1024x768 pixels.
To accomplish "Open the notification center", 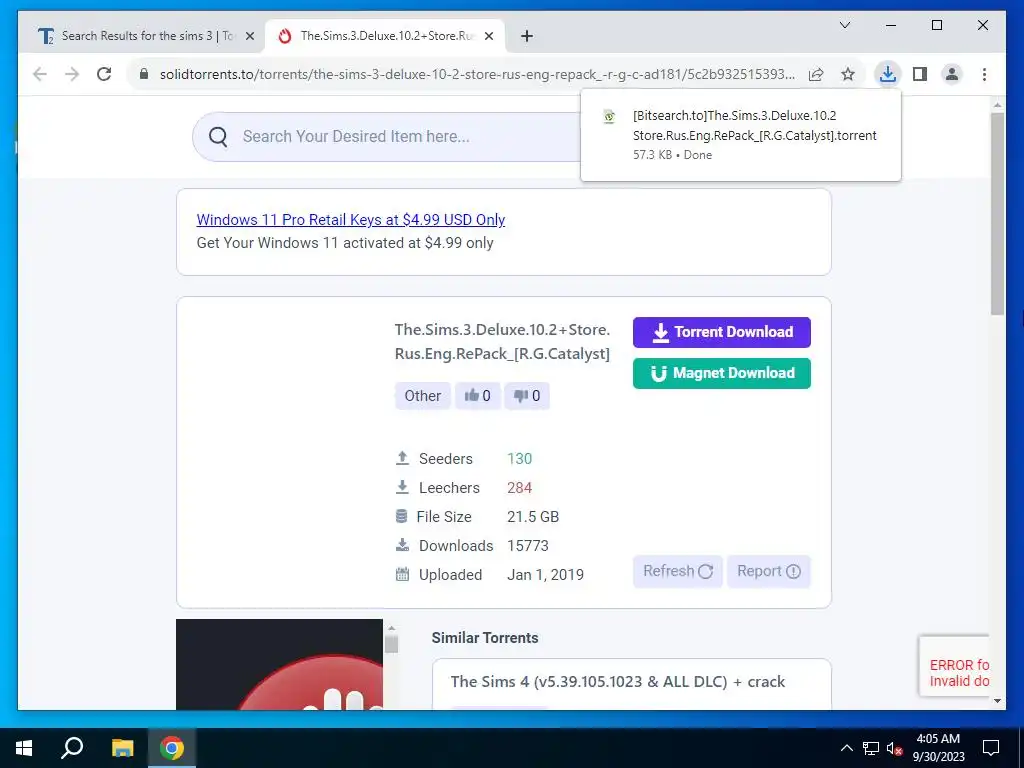I will pyautogui.click(x=991, y=748).
